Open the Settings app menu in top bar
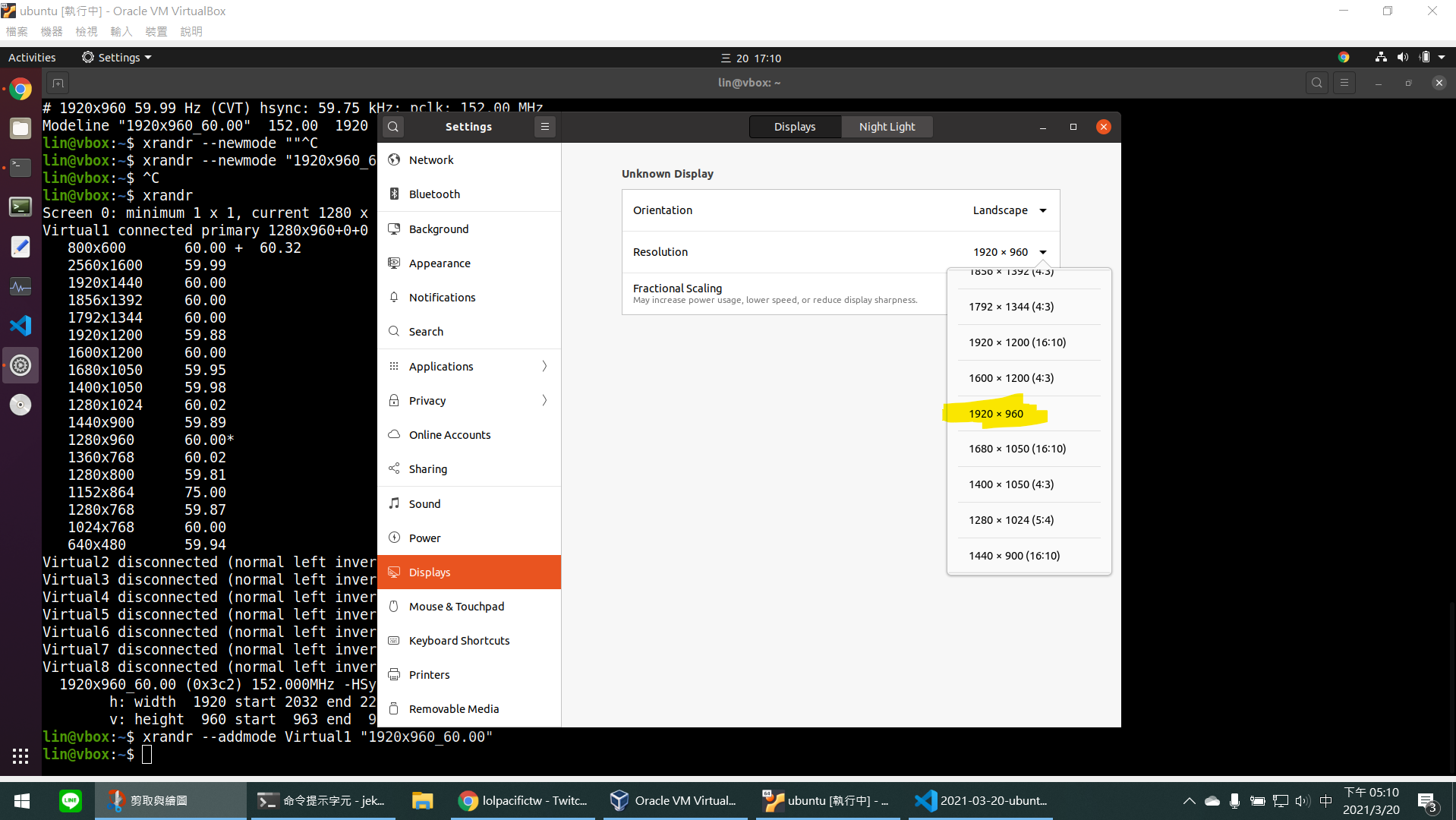 pyautogui.click(x=117, y=58)
